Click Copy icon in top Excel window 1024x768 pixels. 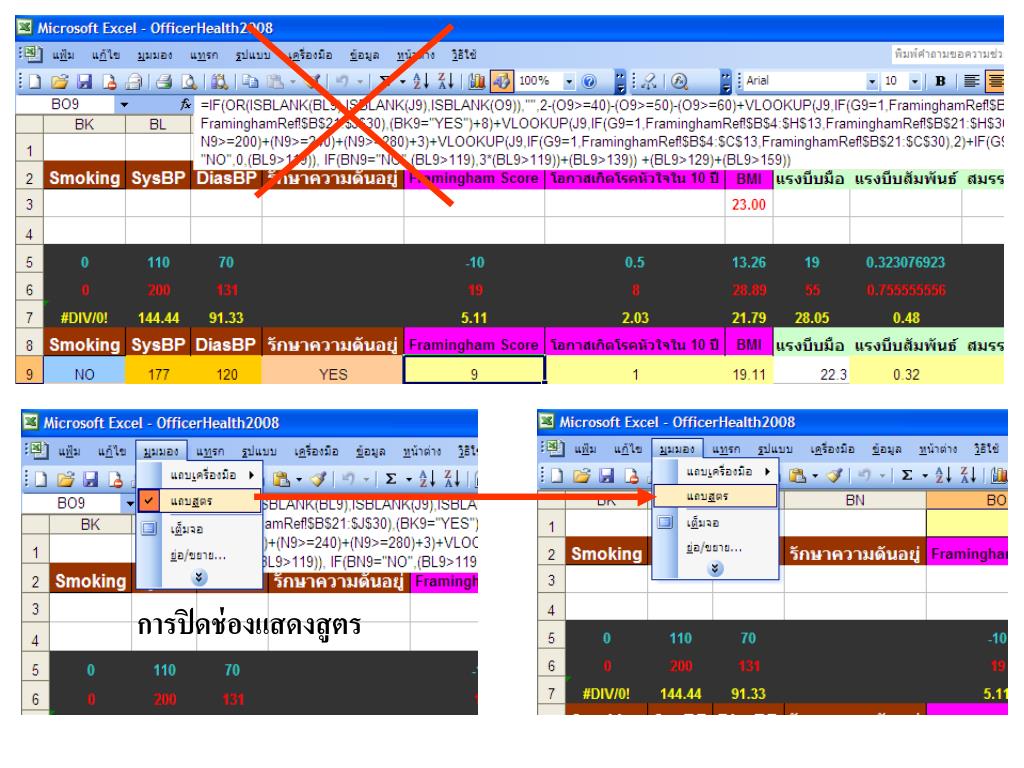click(x=249, y=81)
